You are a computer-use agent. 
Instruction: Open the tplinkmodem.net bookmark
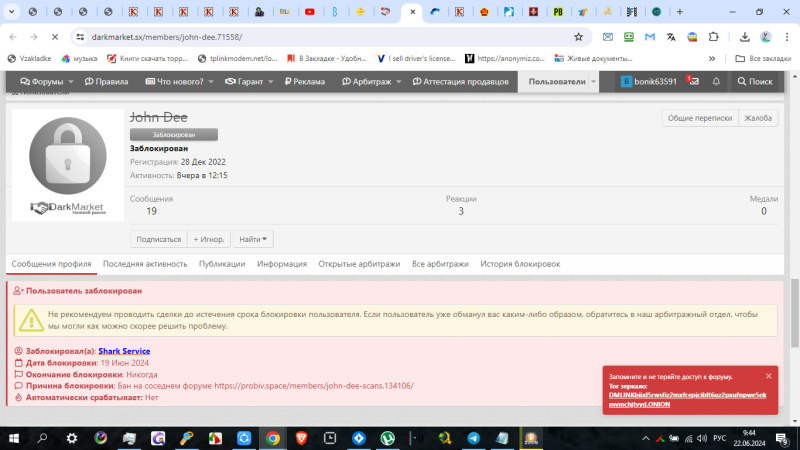click(237, 59)
